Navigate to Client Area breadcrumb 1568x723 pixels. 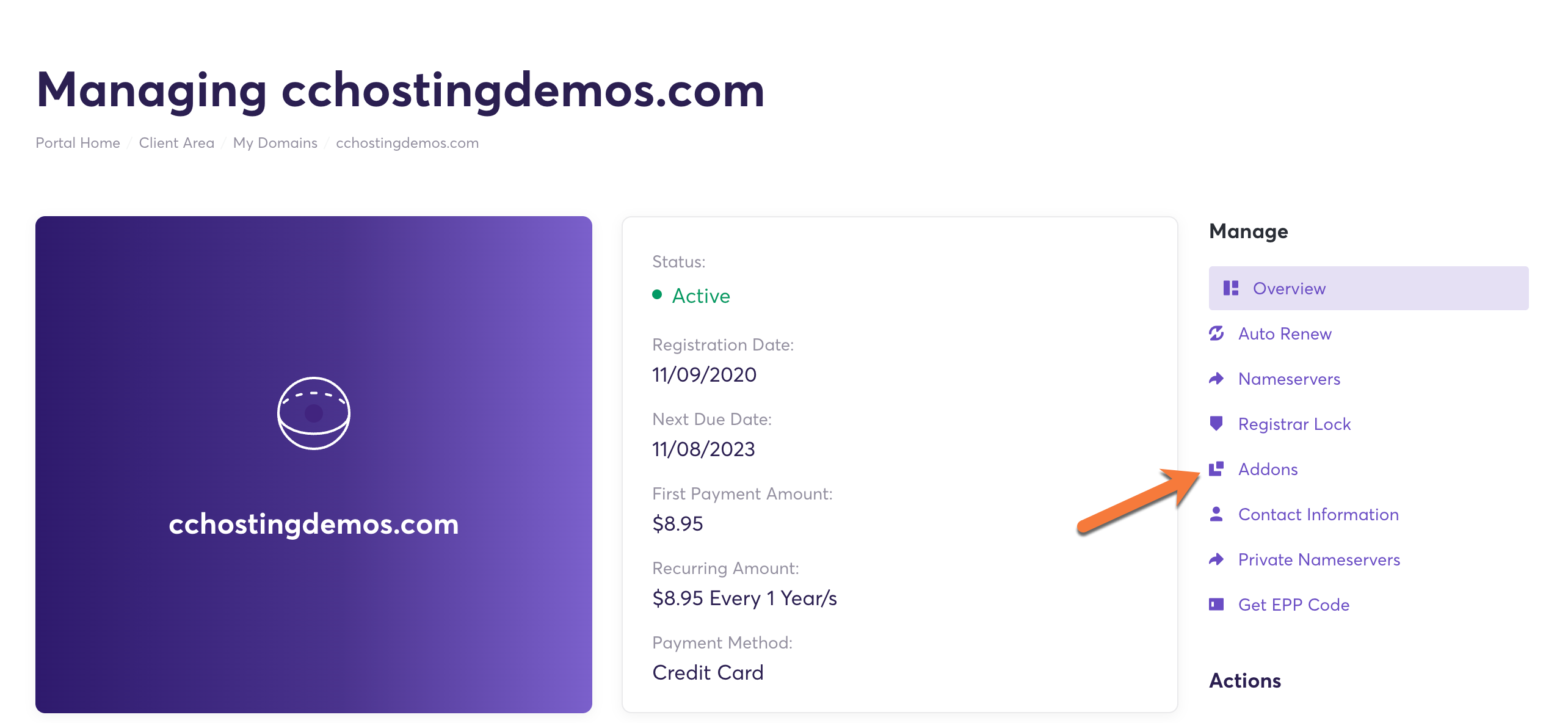[176, 143]
